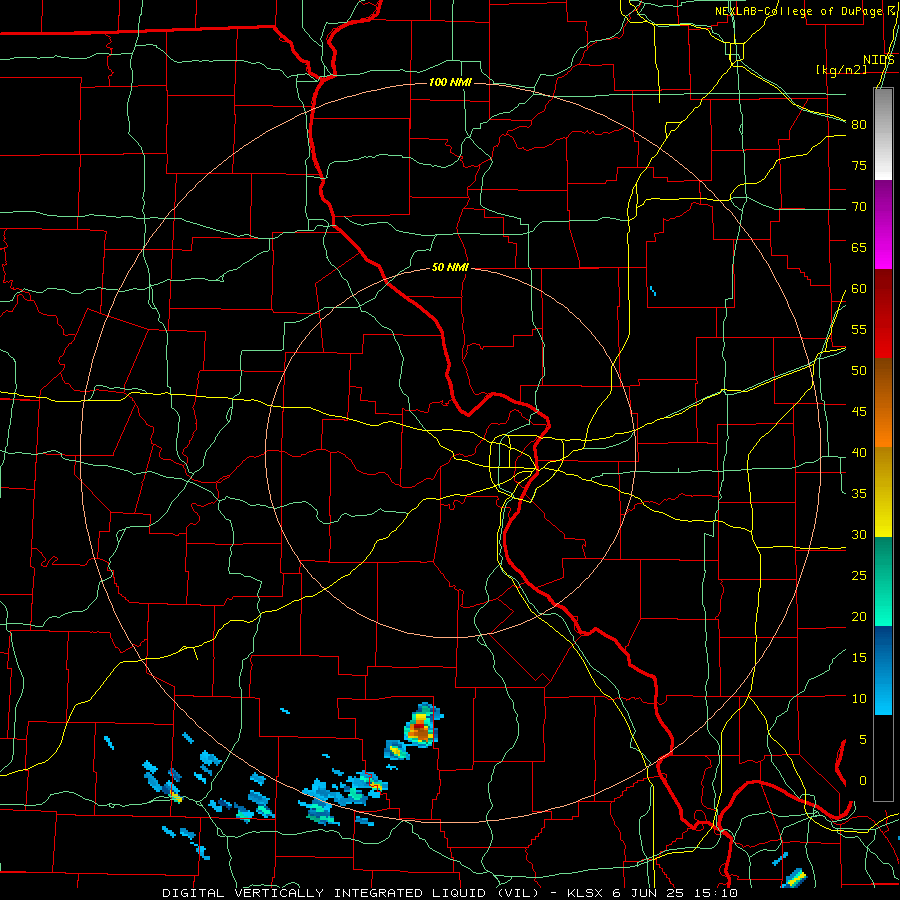900x900 pixels.
Task: Click the "[kg/m2]" units label
Action: [841, 70]
